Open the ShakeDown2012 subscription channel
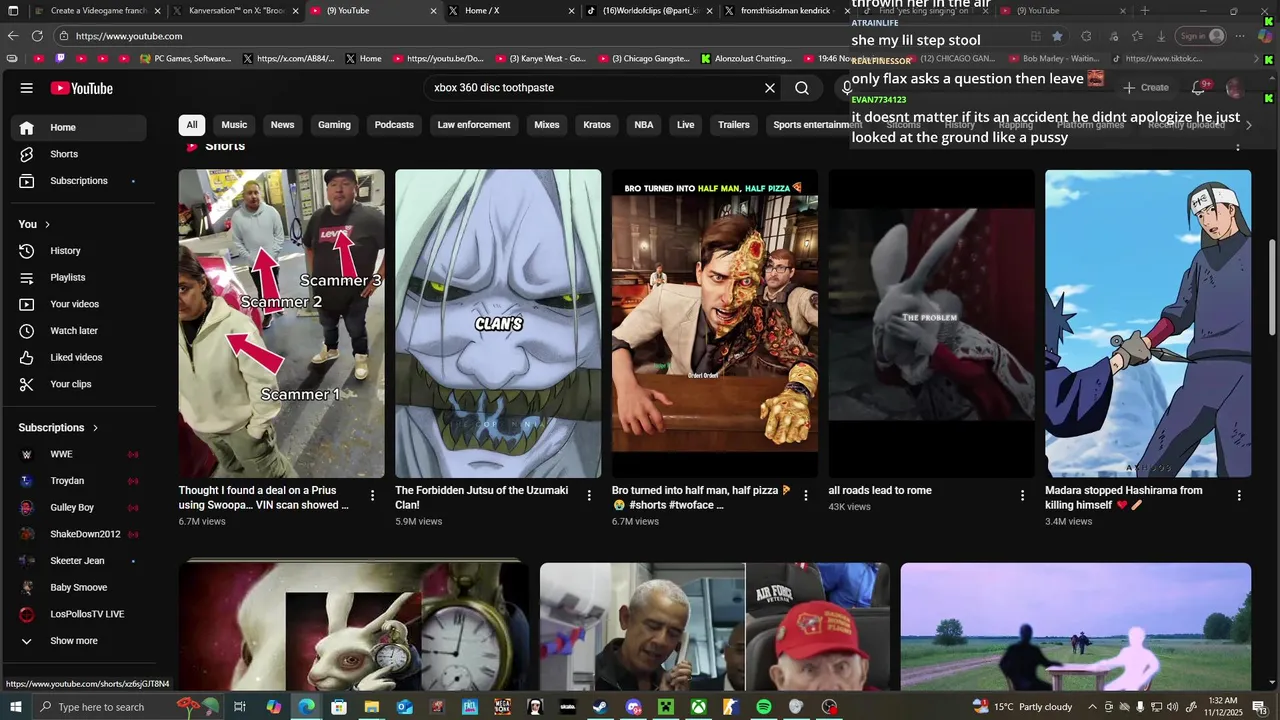1280x720 pixels. [79, 534]
